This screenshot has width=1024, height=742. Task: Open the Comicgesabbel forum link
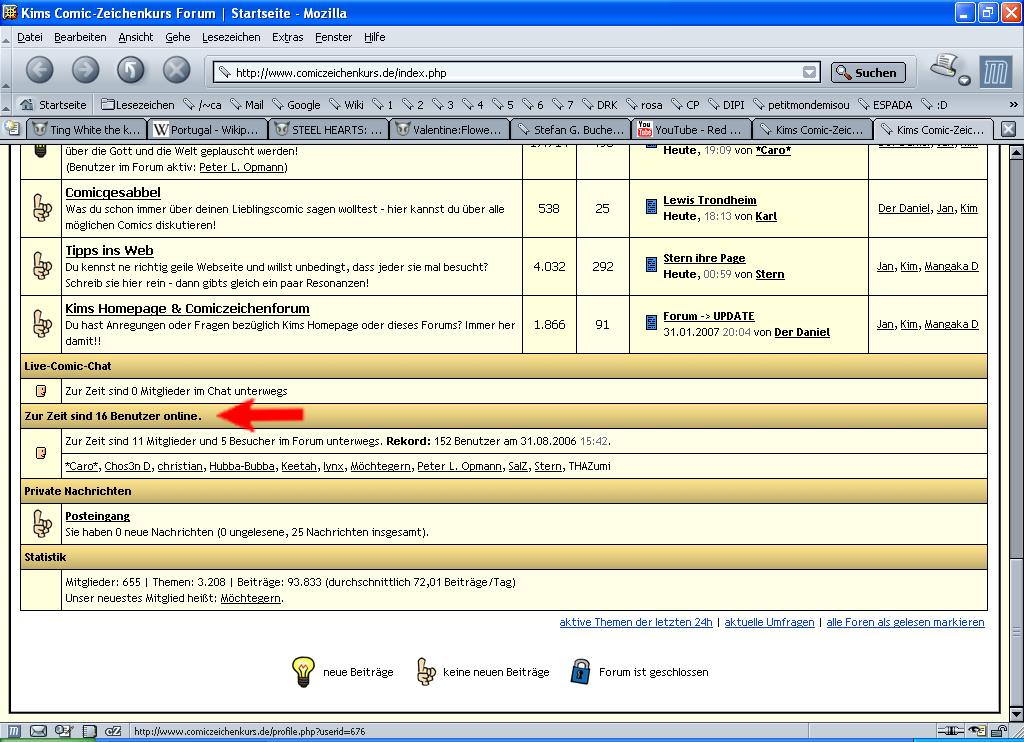112,192
